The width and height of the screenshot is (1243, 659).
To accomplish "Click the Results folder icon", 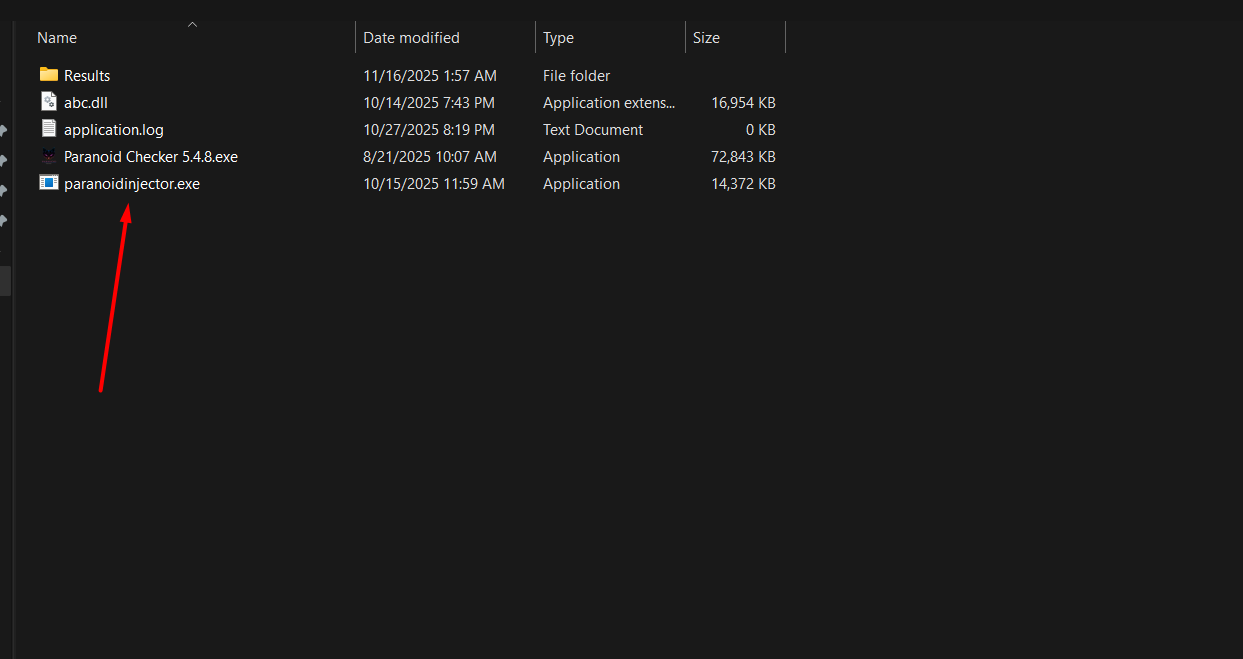I will coord(49,75).
